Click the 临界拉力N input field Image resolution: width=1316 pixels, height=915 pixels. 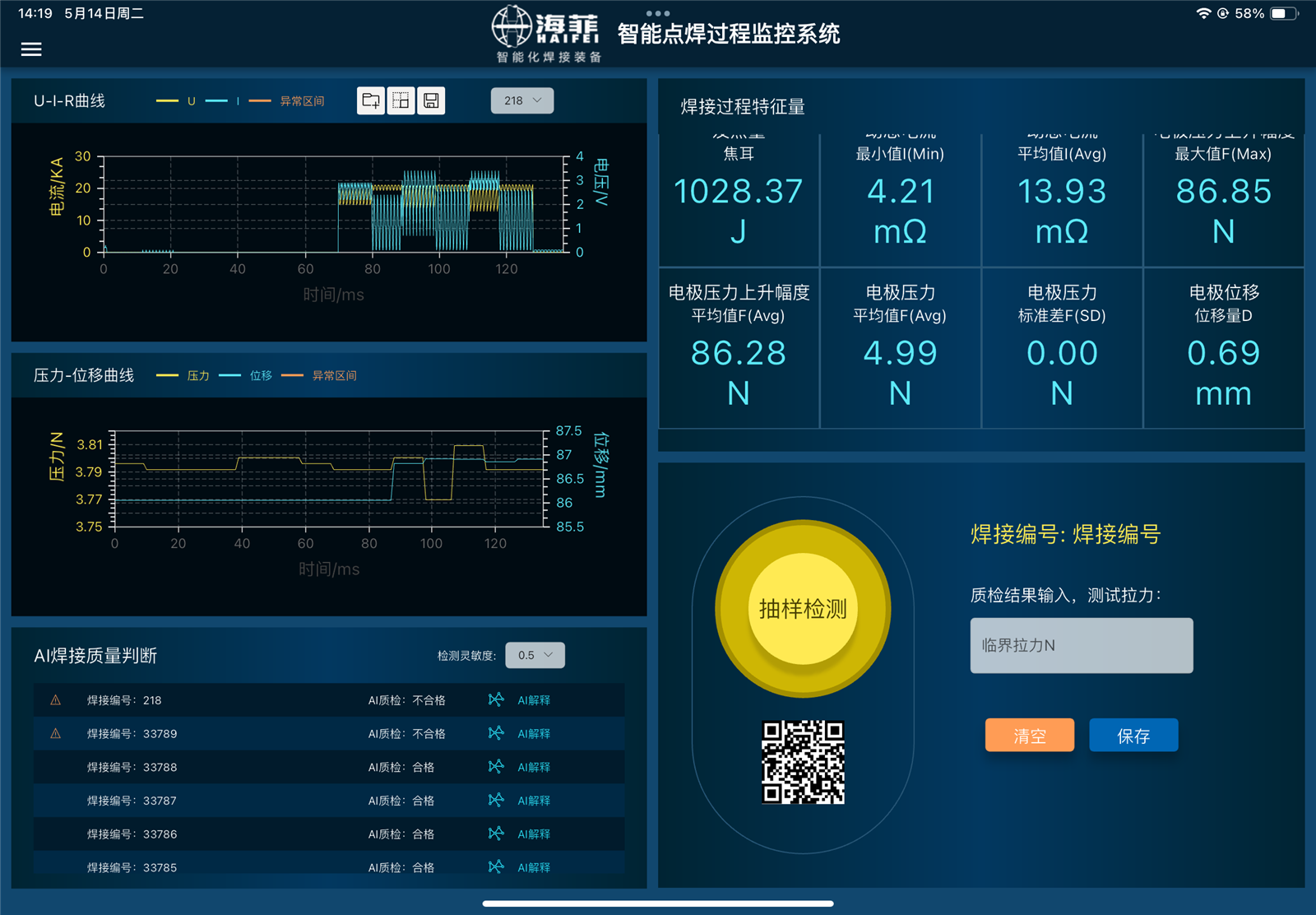[x=1082, y=645]
